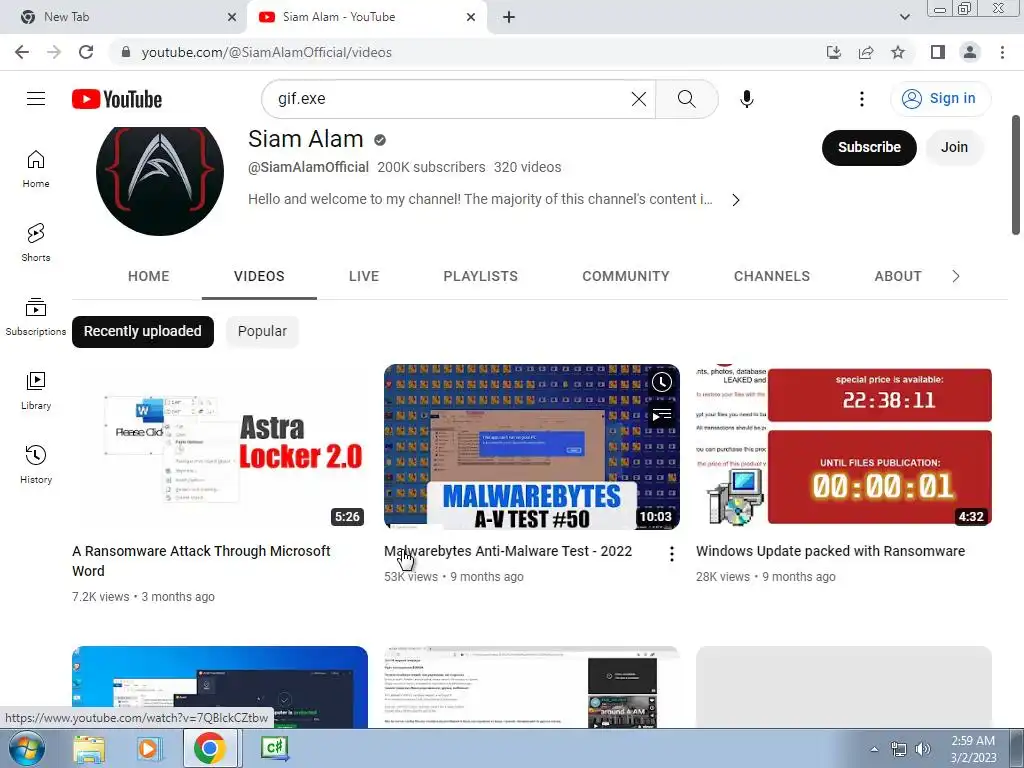Click install app icon in address bar
Viewport: 1024px width, 768px height.
coord(834,52)
